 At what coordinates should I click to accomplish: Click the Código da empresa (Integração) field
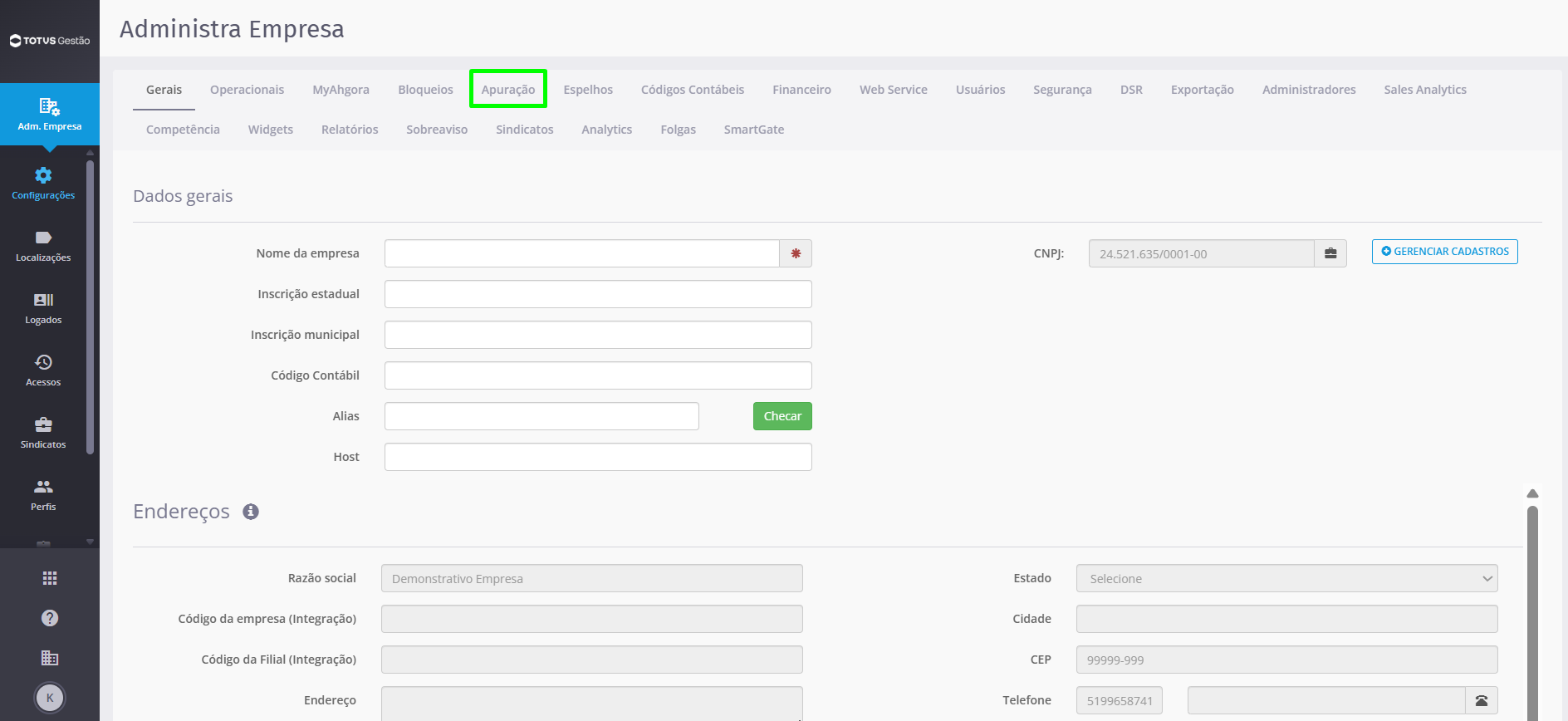[592, 619]
